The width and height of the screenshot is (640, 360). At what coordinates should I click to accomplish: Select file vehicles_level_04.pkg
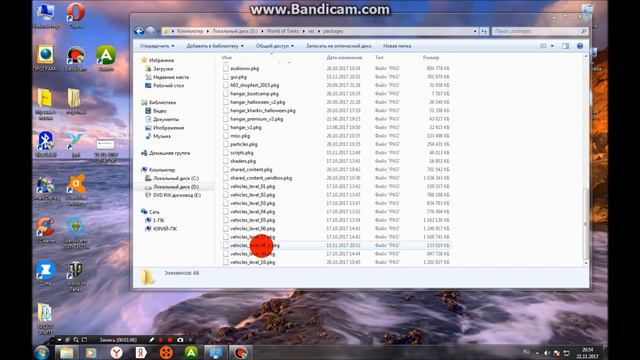pyautogui.click(x=252, y=212)
